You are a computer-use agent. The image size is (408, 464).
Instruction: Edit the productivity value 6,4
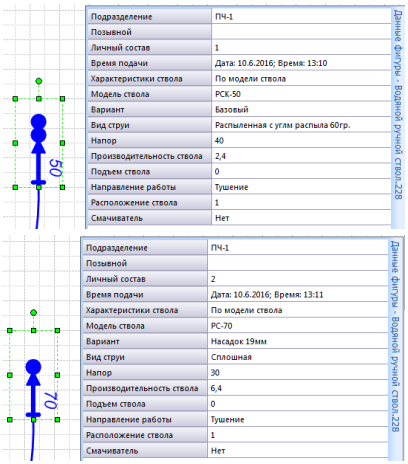click(297, 388)
